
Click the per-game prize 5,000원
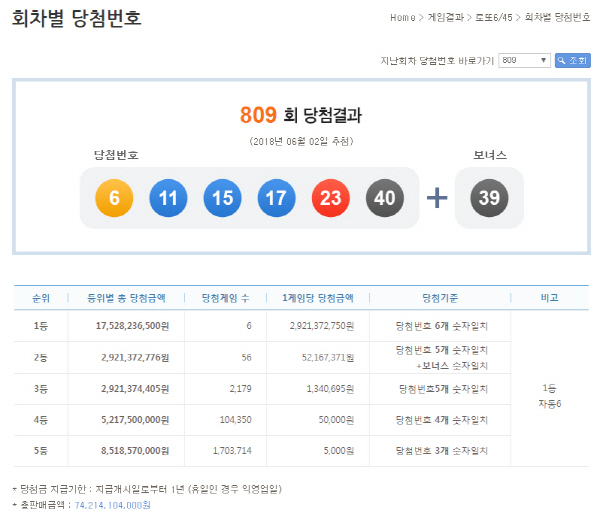click(339, 451)
